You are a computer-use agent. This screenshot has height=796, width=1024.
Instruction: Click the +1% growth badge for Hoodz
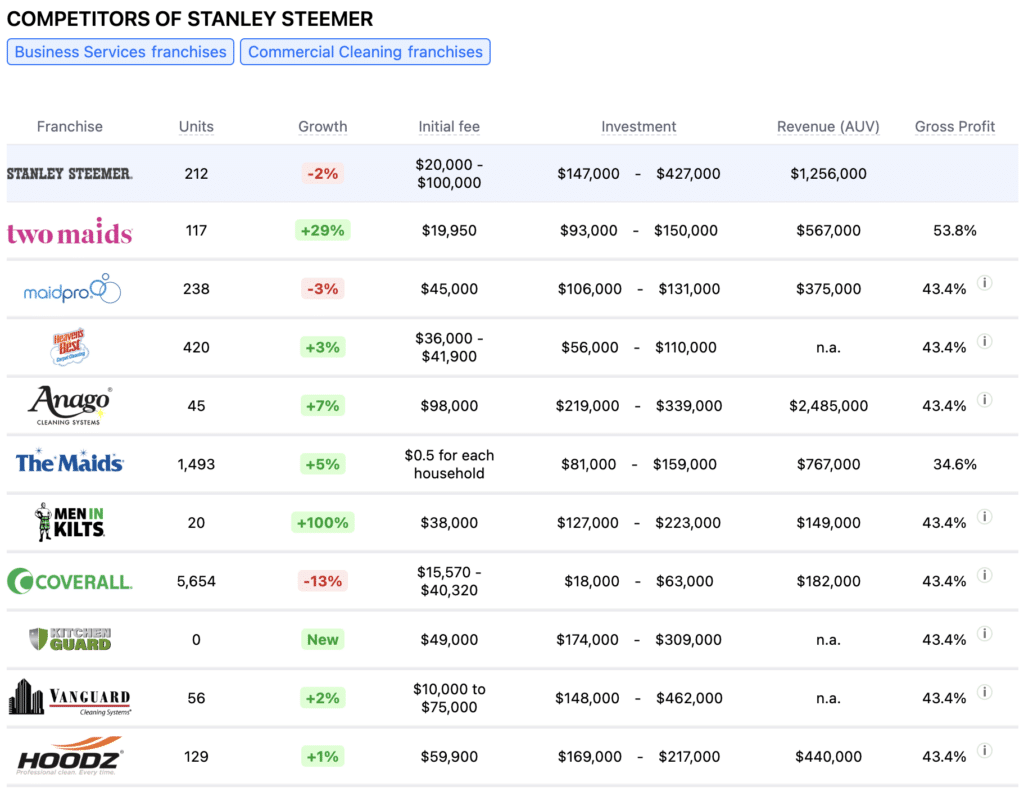coord(323,756)
